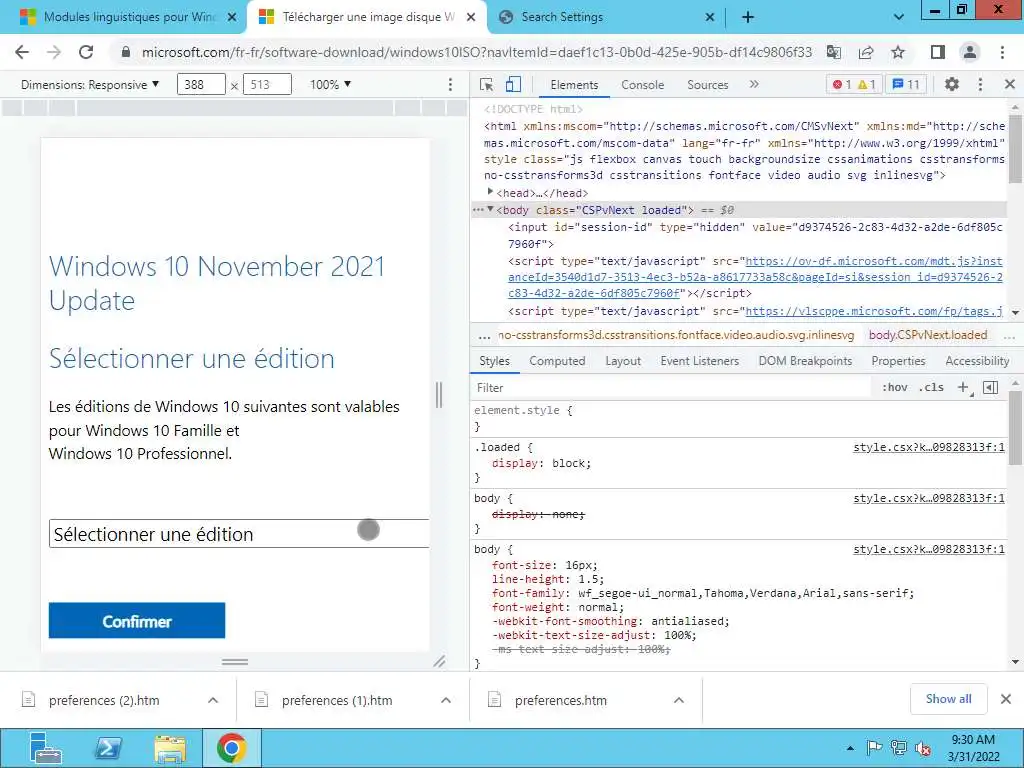Screen dimensions: 1024x768
Task: Click the viewport width field 388
Action: [201, 84]
